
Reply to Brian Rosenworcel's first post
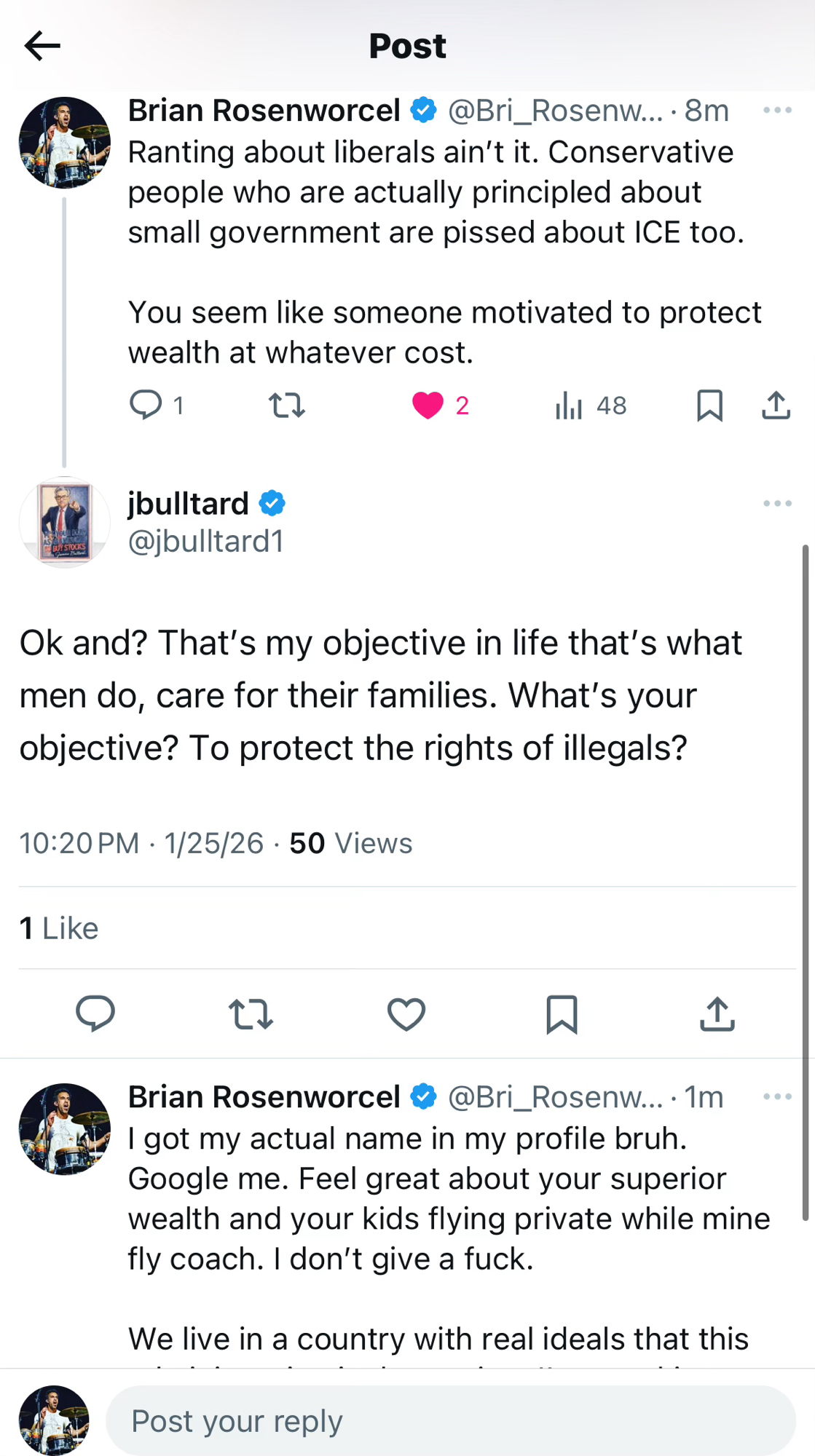(146, 405)
